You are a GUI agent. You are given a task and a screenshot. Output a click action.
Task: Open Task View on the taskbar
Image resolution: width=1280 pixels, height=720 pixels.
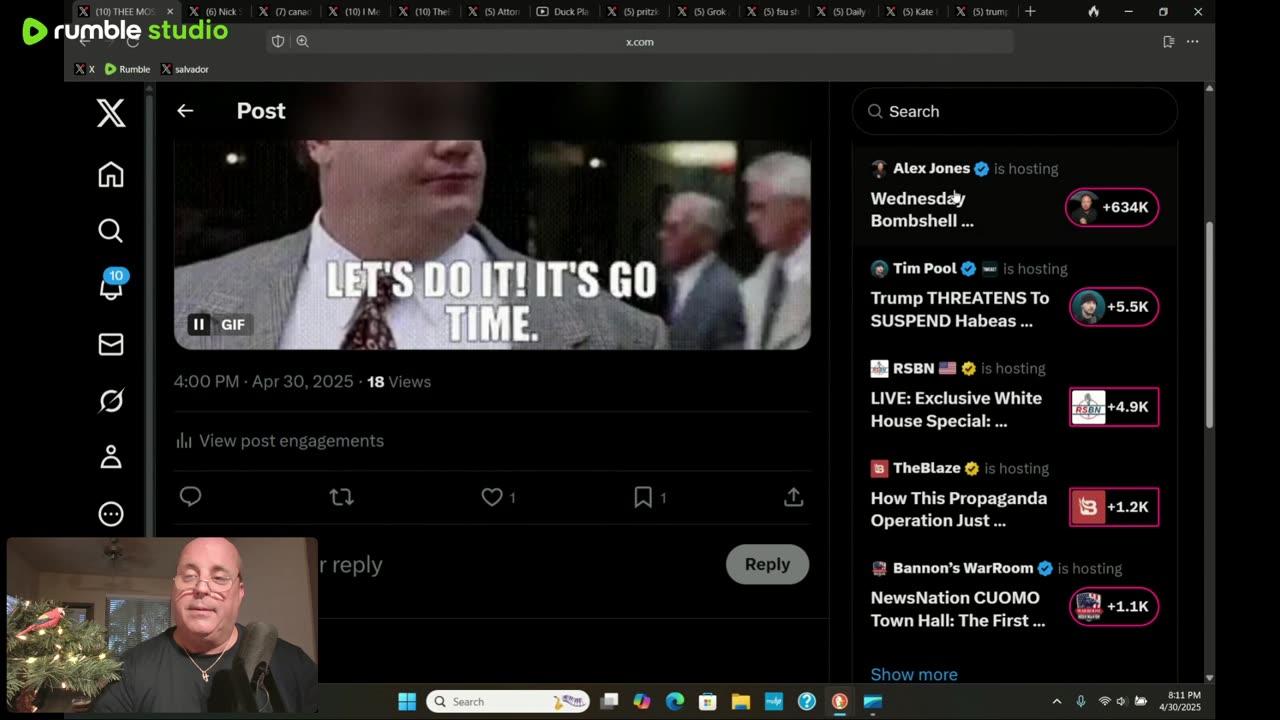click(x=609, y=701)
